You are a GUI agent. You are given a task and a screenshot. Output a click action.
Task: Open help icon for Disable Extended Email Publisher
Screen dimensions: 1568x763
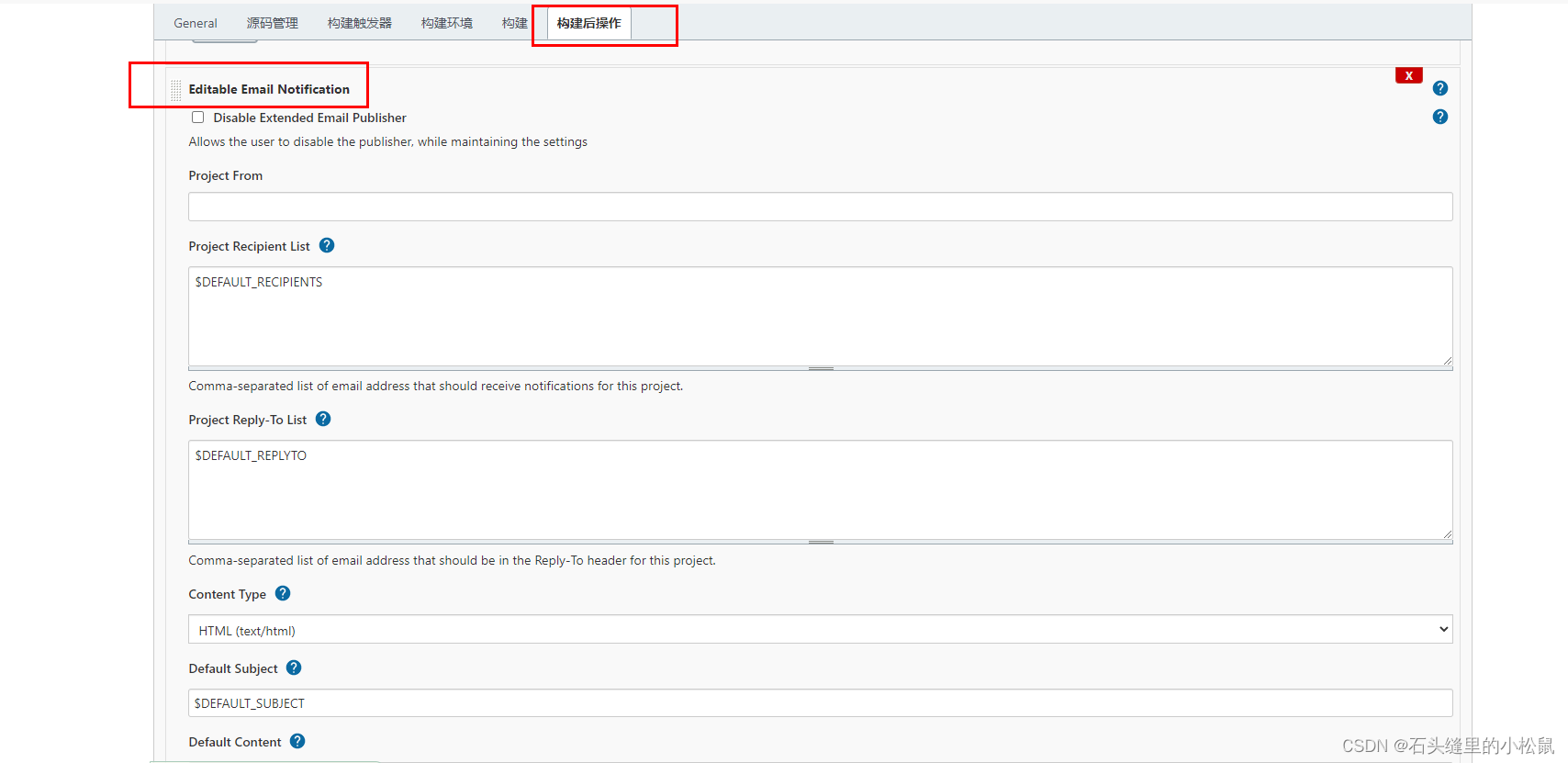click(x=1439, y=117)
